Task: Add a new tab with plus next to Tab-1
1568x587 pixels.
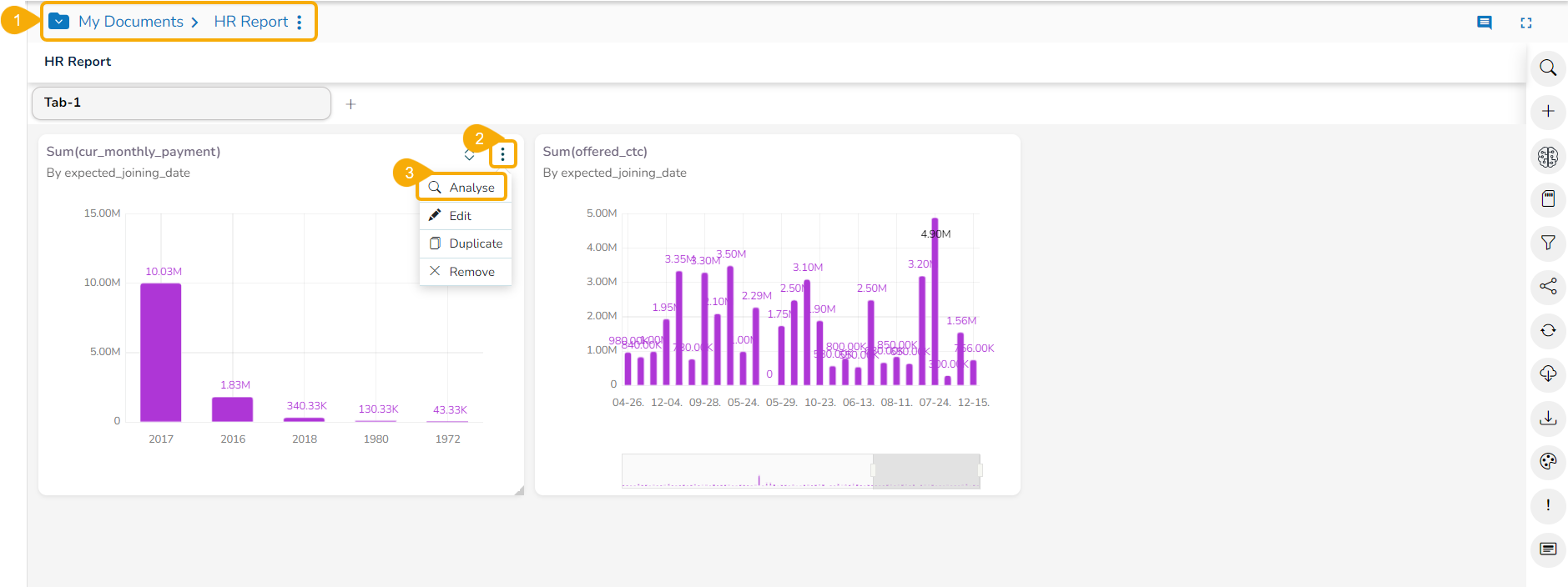Action: 350,104
